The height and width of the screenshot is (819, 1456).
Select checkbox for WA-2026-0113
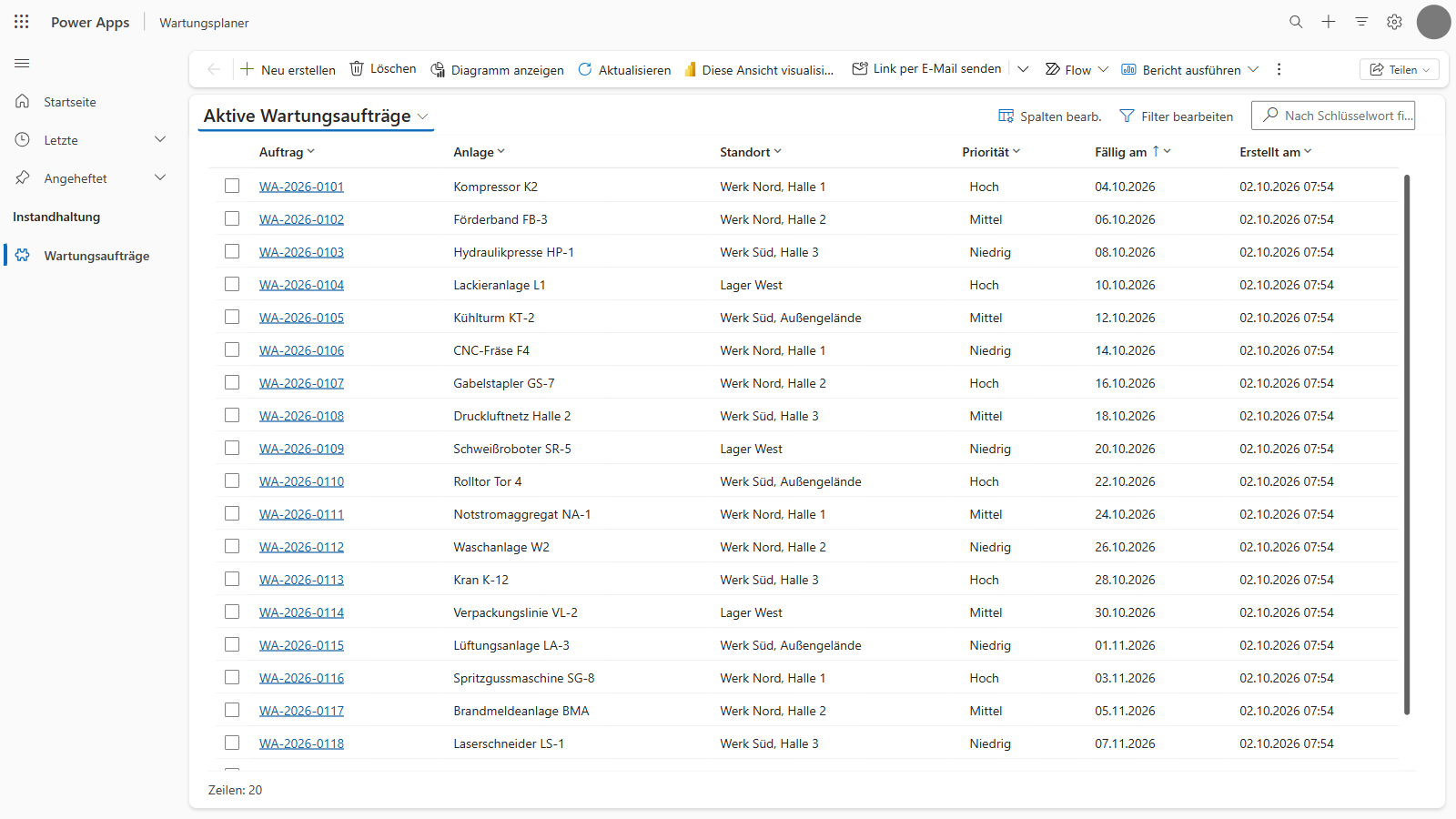232,579
